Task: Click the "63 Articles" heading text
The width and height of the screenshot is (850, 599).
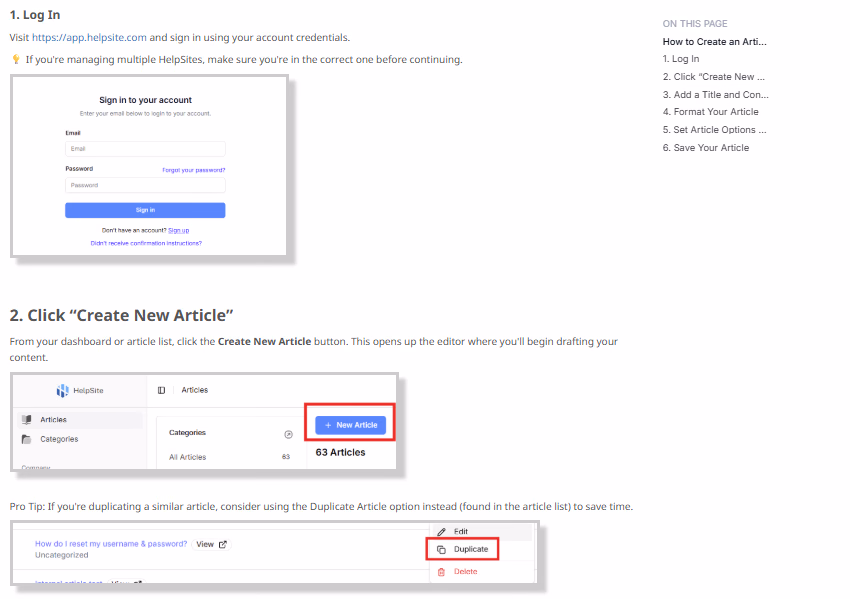Action: pos(340,452)
